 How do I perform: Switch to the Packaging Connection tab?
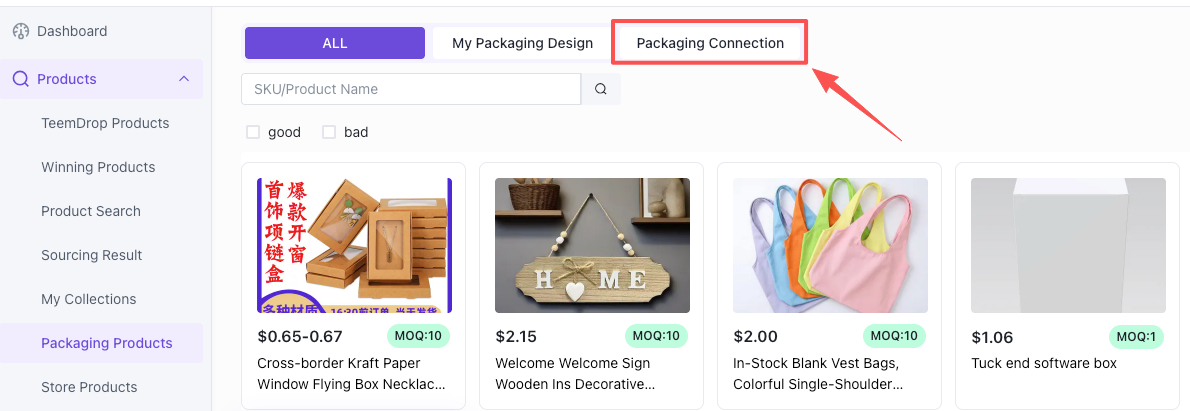[710, 43]
